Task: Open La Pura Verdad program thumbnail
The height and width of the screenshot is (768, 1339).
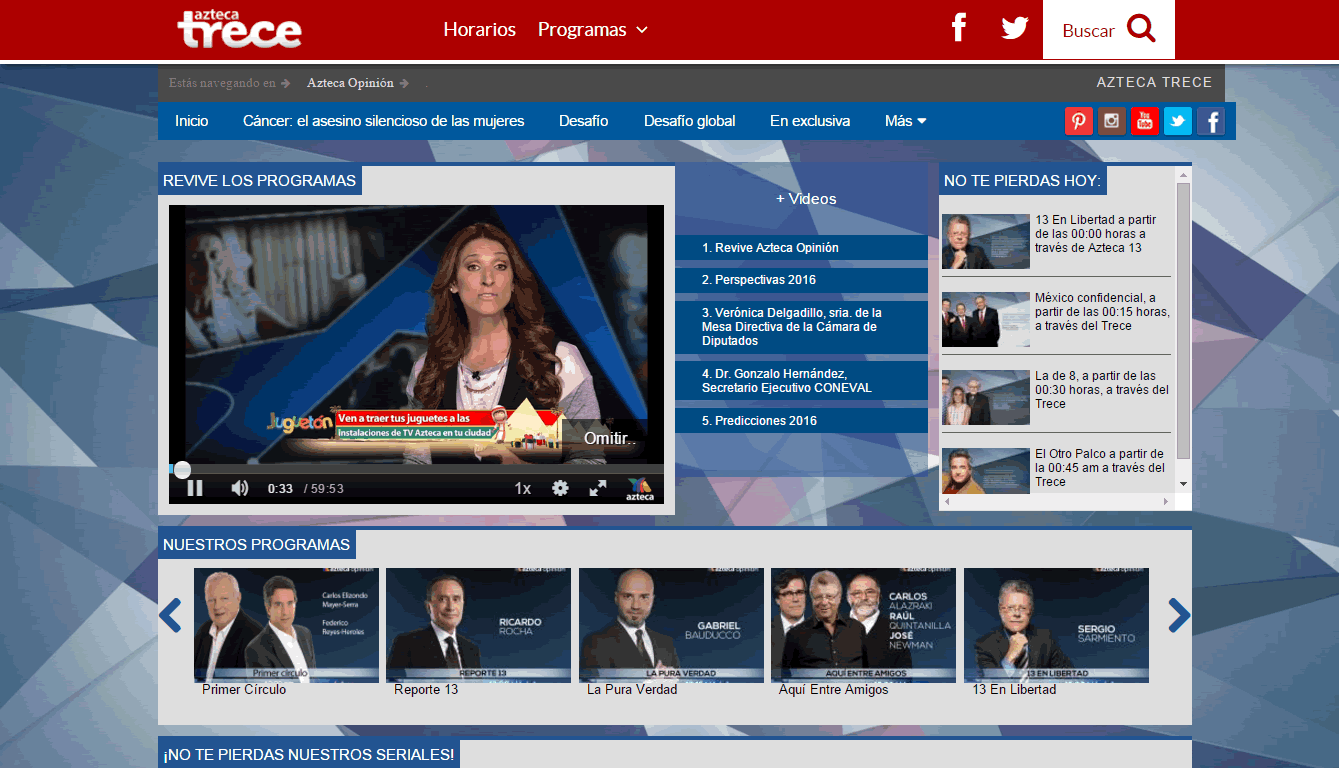Action: coord(671,625)
